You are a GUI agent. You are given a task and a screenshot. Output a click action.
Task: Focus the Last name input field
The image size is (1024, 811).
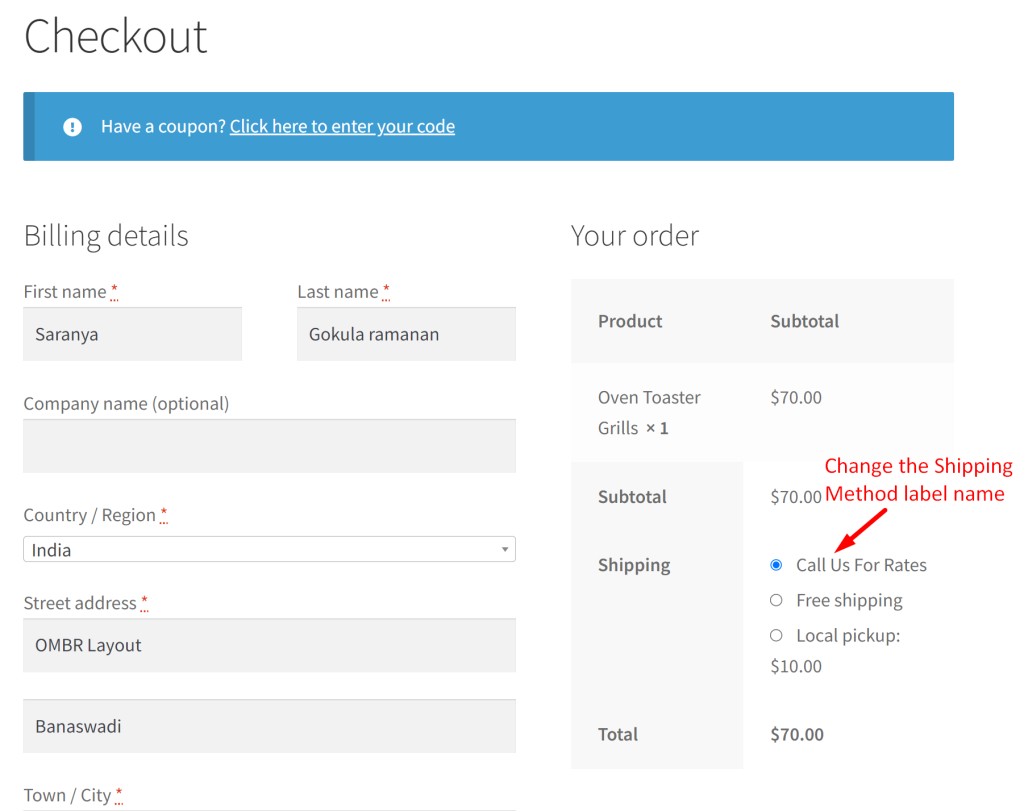click(406, 334)
